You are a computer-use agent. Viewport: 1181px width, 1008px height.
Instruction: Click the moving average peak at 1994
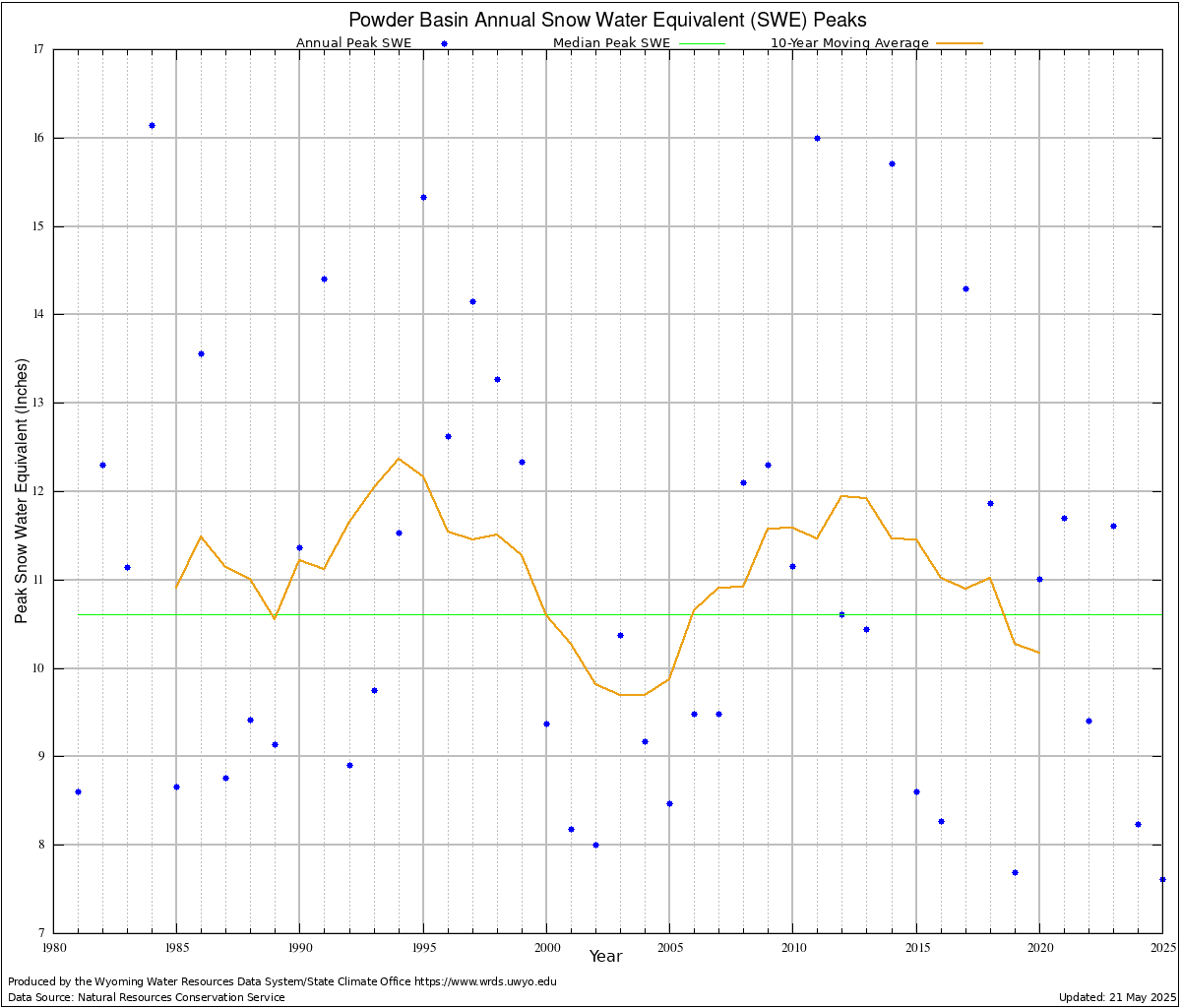pyautogui.click(x=399, y=459)
